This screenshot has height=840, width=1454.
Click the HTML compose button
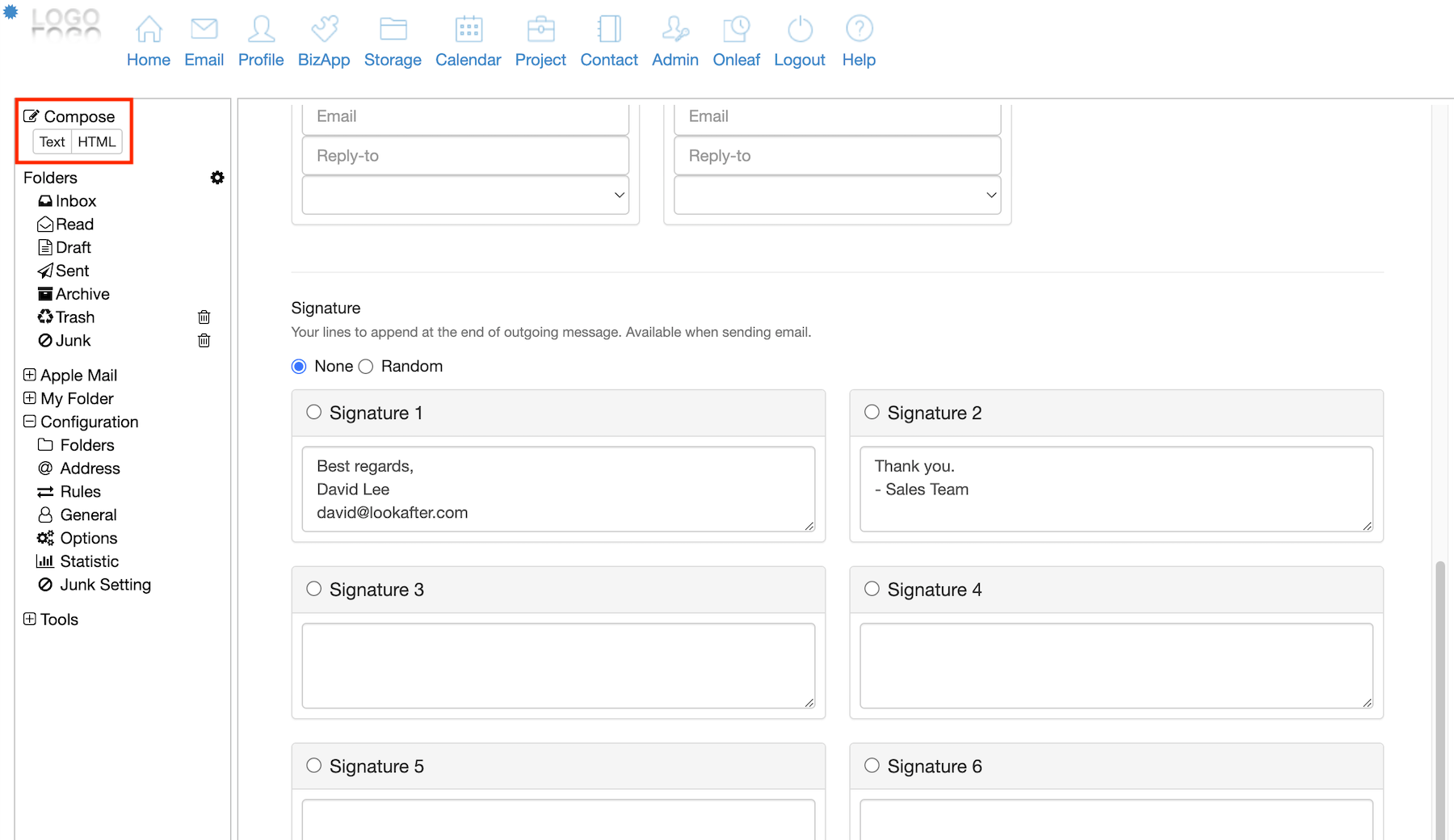pos(97,142)
